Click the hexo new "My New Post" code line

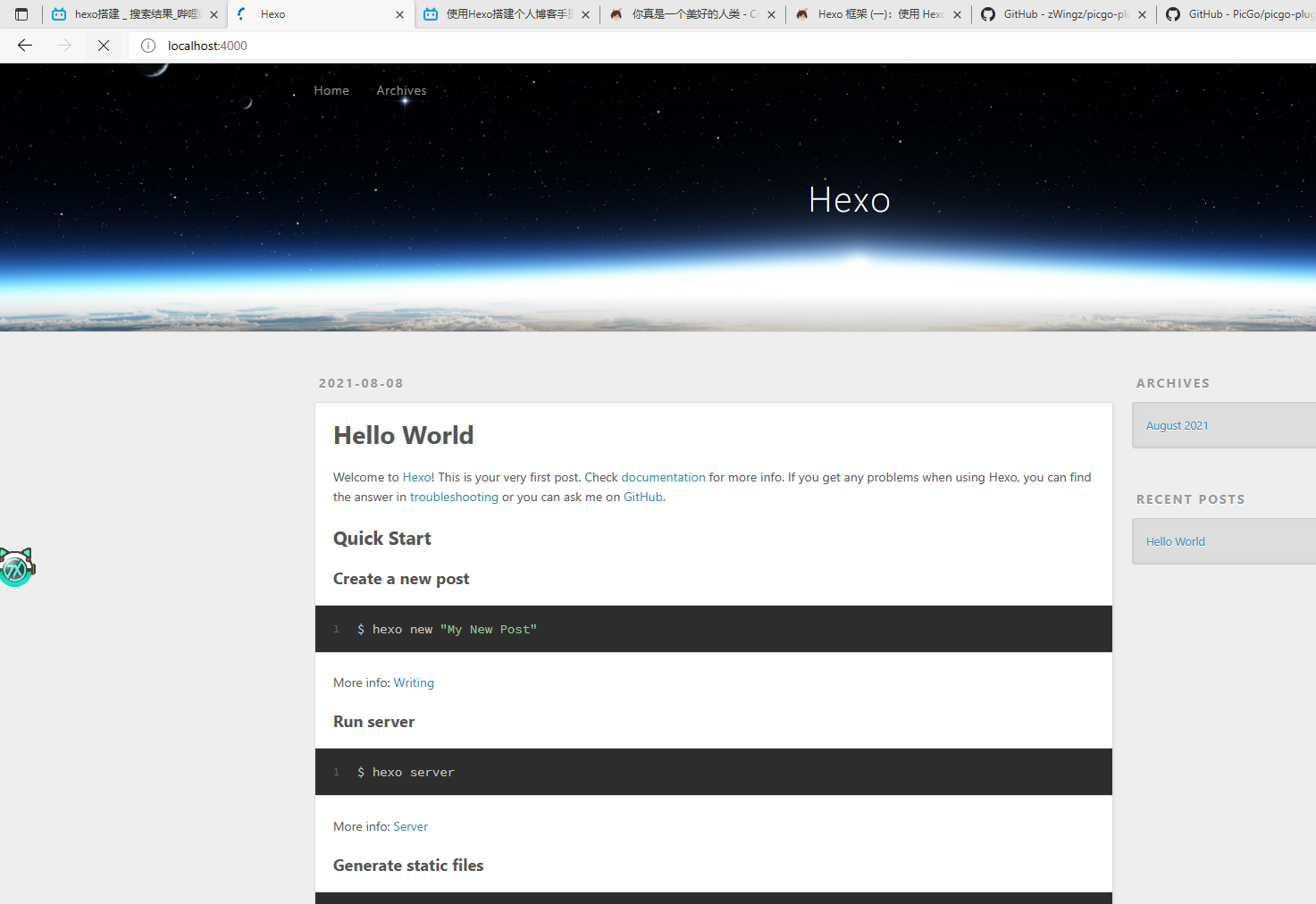(447, 629)
